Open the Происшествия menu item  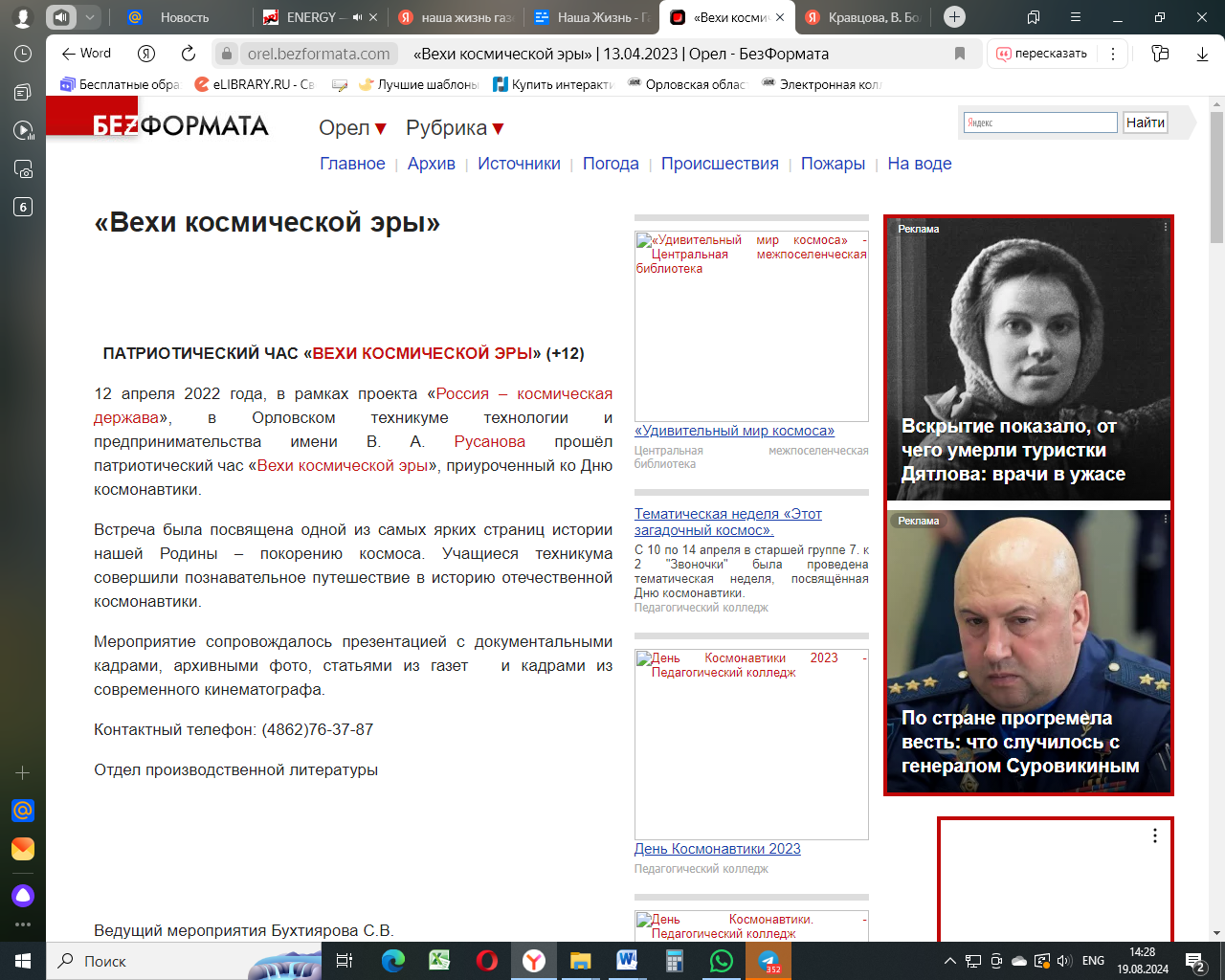pos(720,164)
